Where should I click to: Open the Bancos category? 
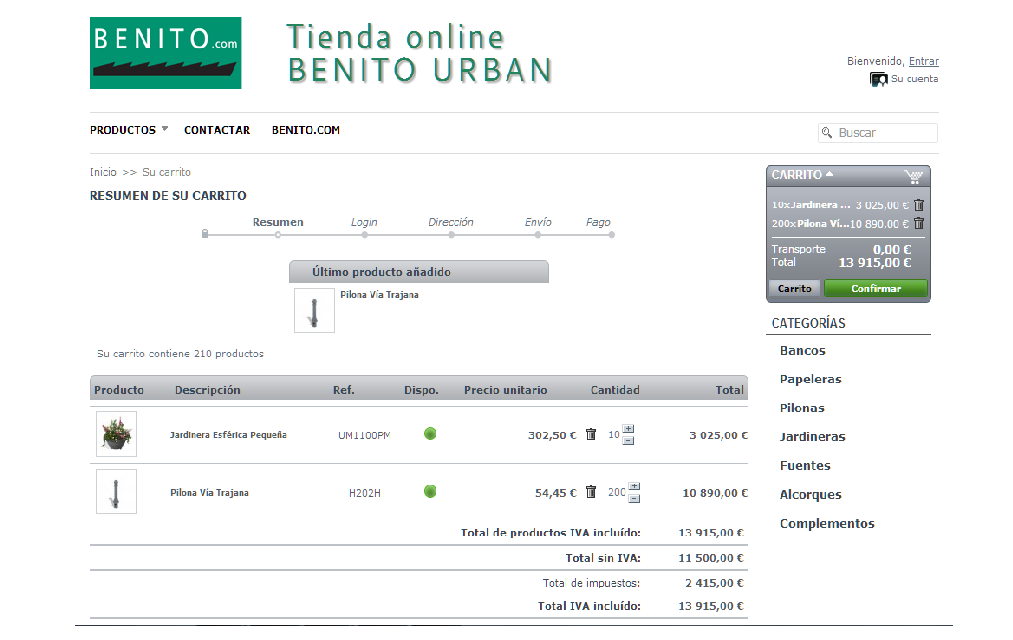point(802,351)
